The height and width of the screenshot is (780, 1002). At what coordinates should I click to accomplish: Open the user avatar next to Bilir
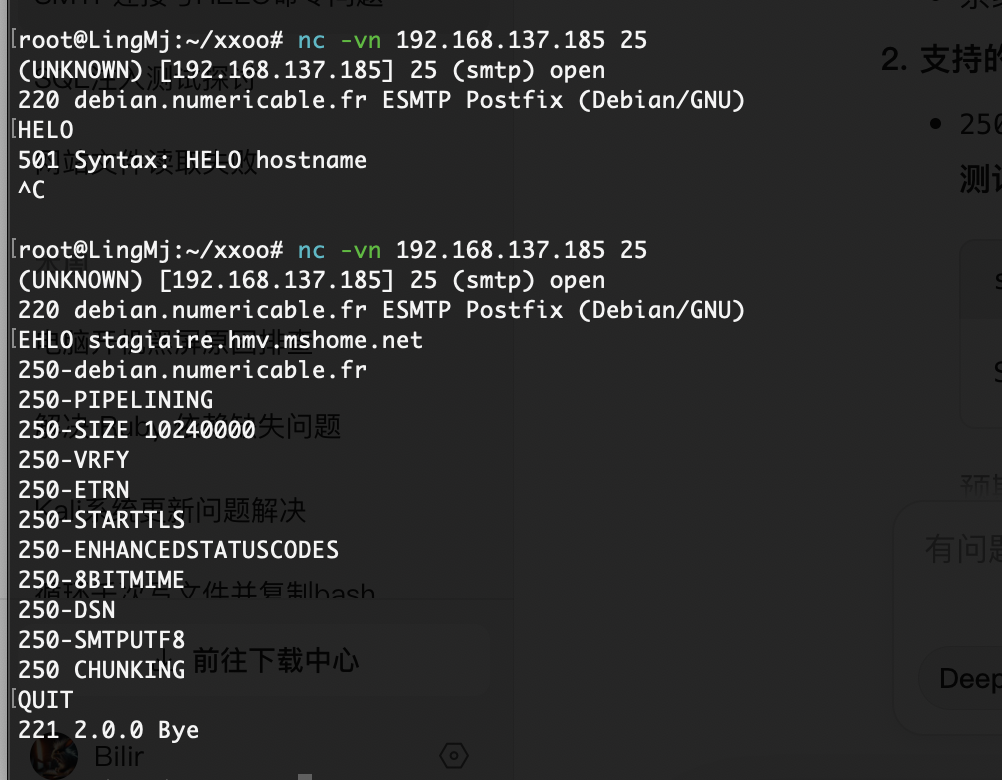coord(54,756)
